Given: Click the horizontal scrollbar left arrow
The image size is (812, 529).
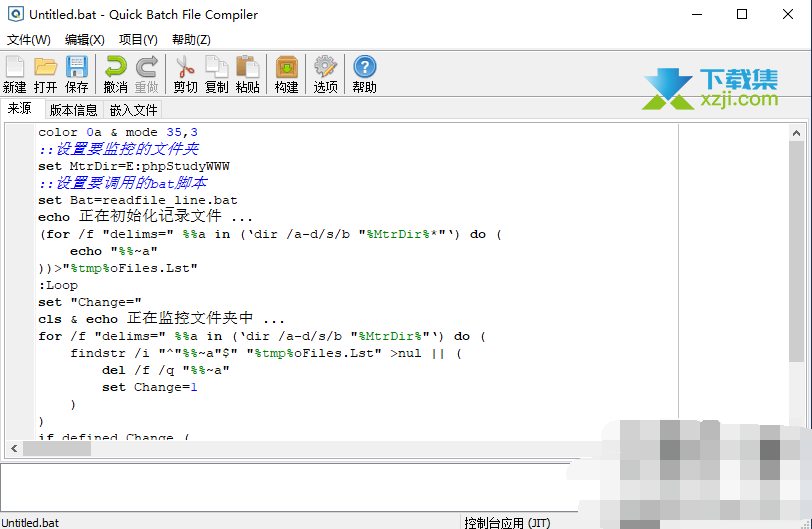Looking at the screenshot, I should pyautogui.click(x=14, y=449).
